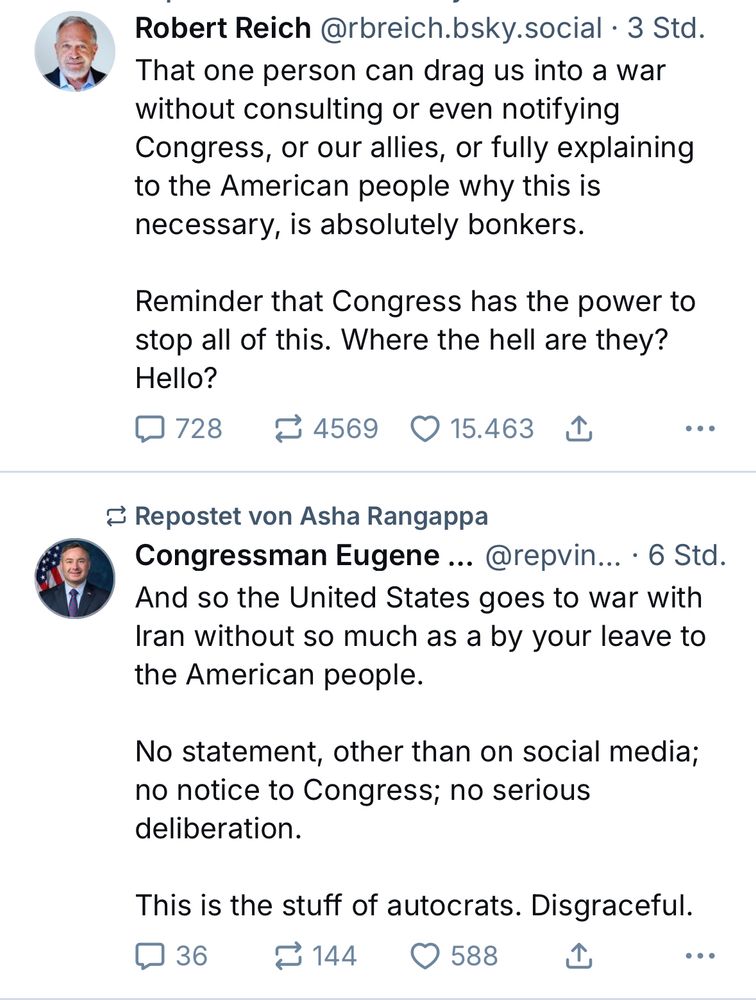Reply to Robert Reich's post
The width and height of the screenshot is (756, 1000).
coord(150,429)
